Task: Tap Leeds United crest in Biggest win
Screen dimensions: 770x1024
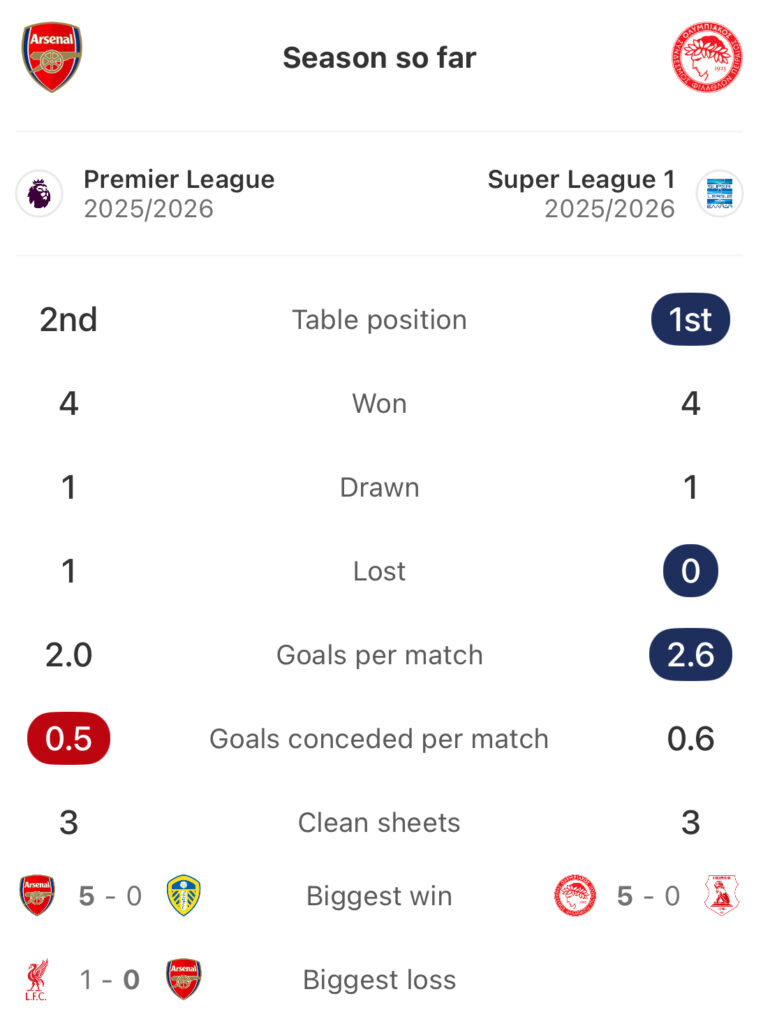Action: click(184, 896)
